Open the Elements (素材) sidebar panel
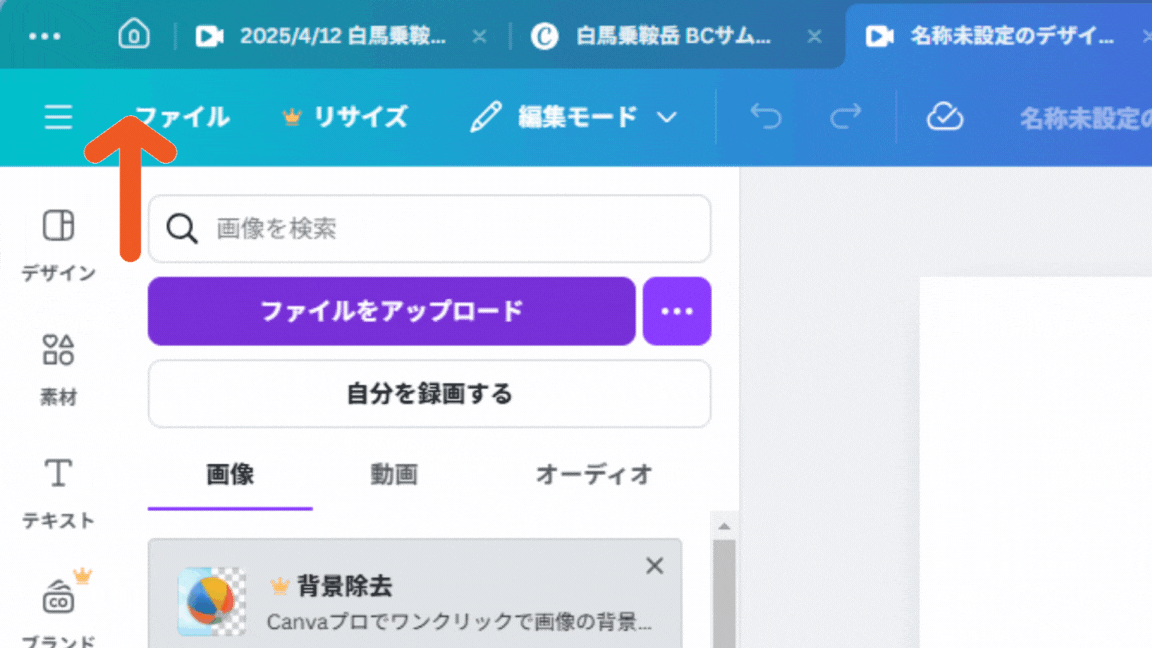 point(58,368)
